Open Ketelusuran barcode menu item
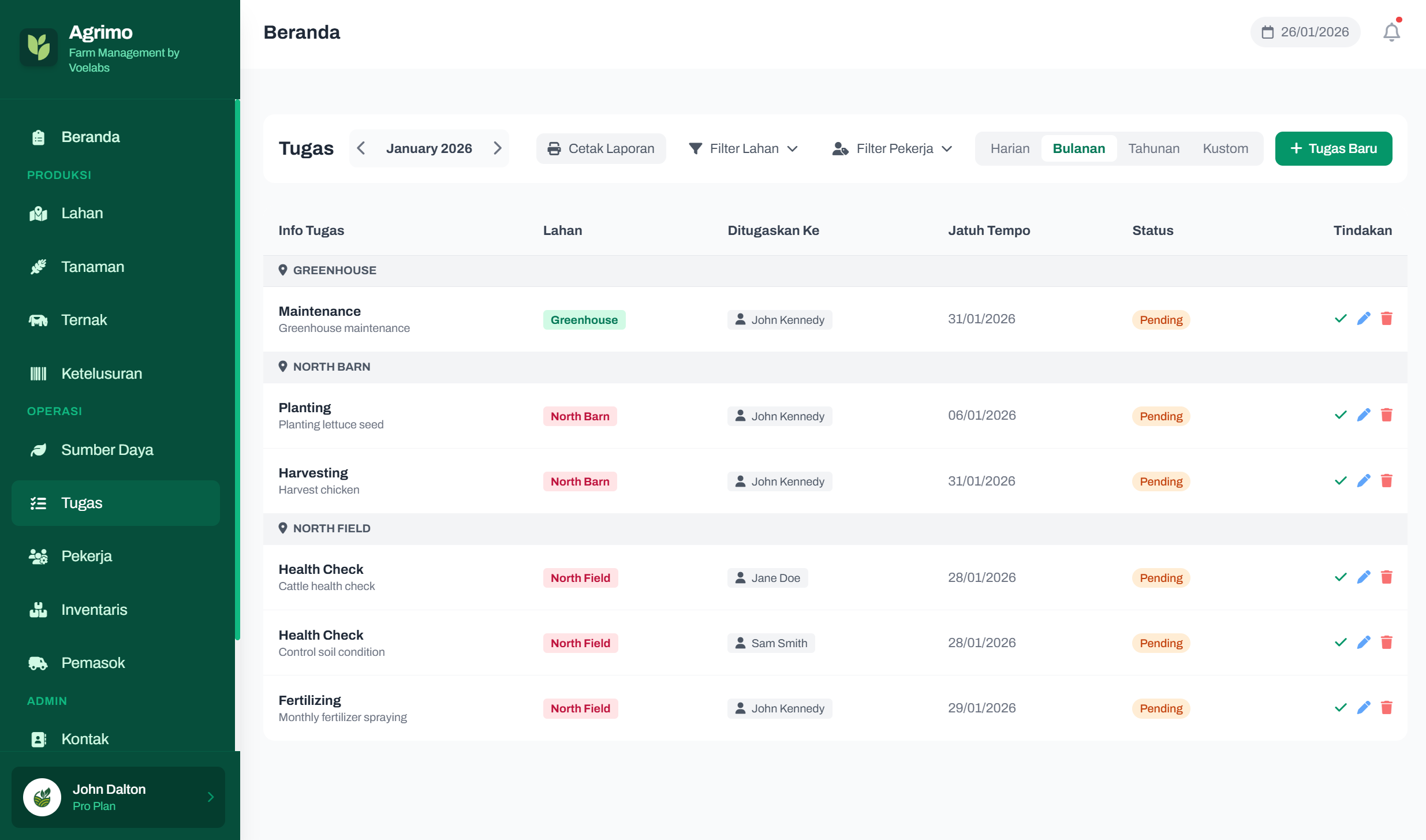Screen dimensions: 1426x840 [x=101, y=374]
